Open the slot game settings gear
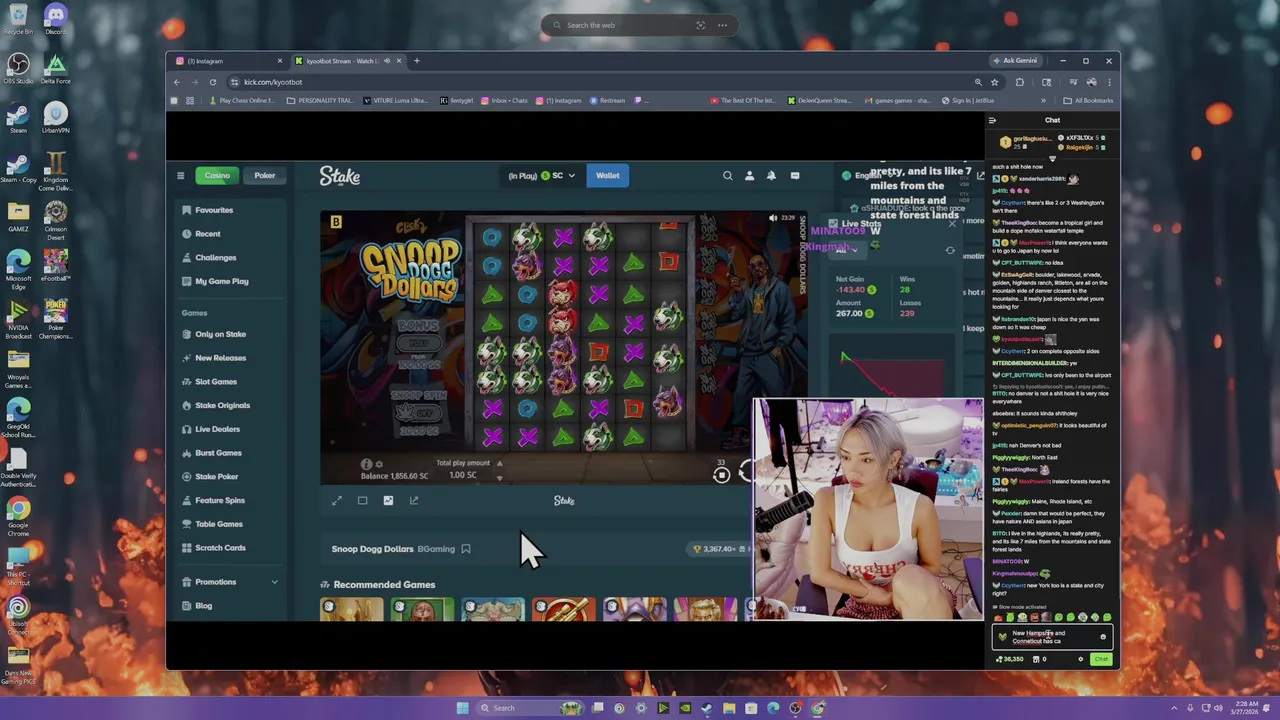1280x720 pixels. [379, 464]
